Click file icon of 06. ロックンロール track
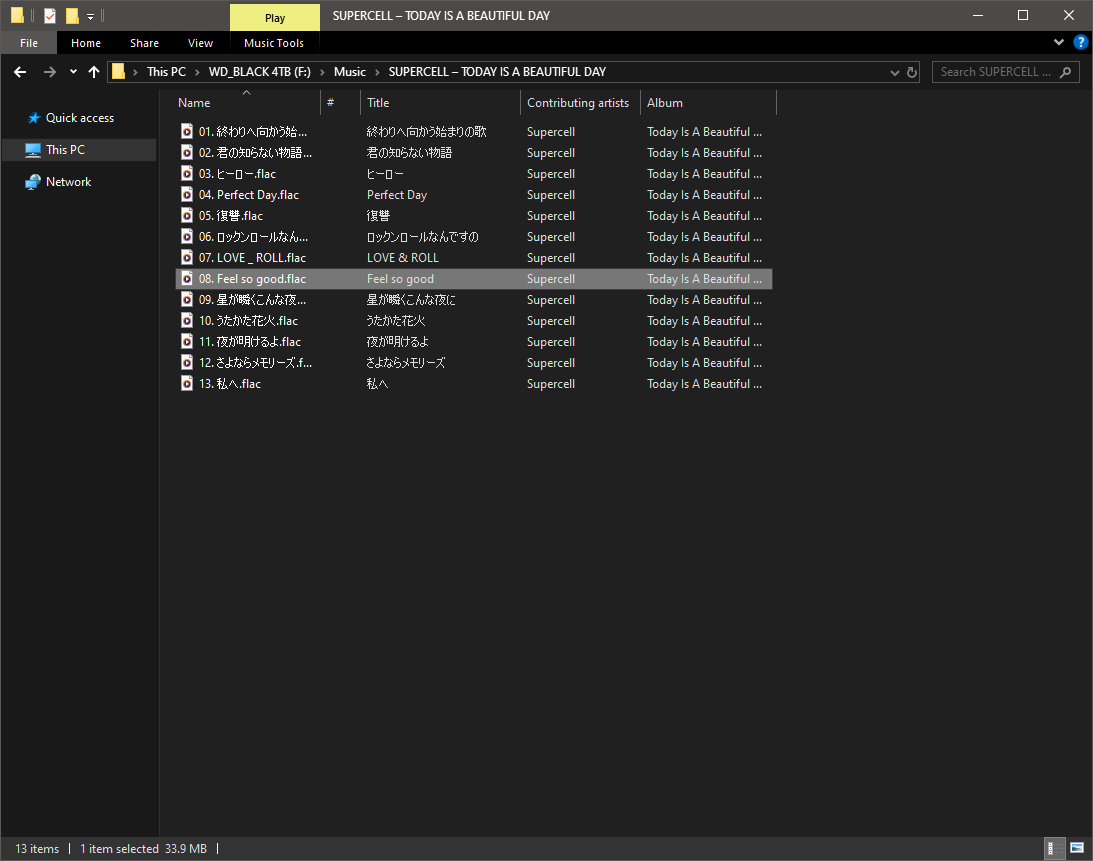The height and width of the screenshot is (861, 1093). click(187, 236)
